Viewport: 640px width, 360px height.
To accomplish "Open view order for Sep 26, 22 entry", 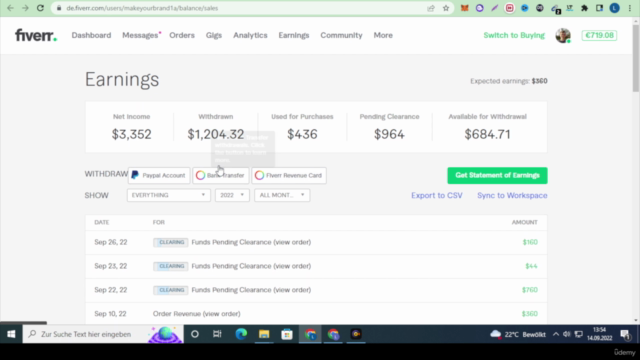I will click(292, 242).
